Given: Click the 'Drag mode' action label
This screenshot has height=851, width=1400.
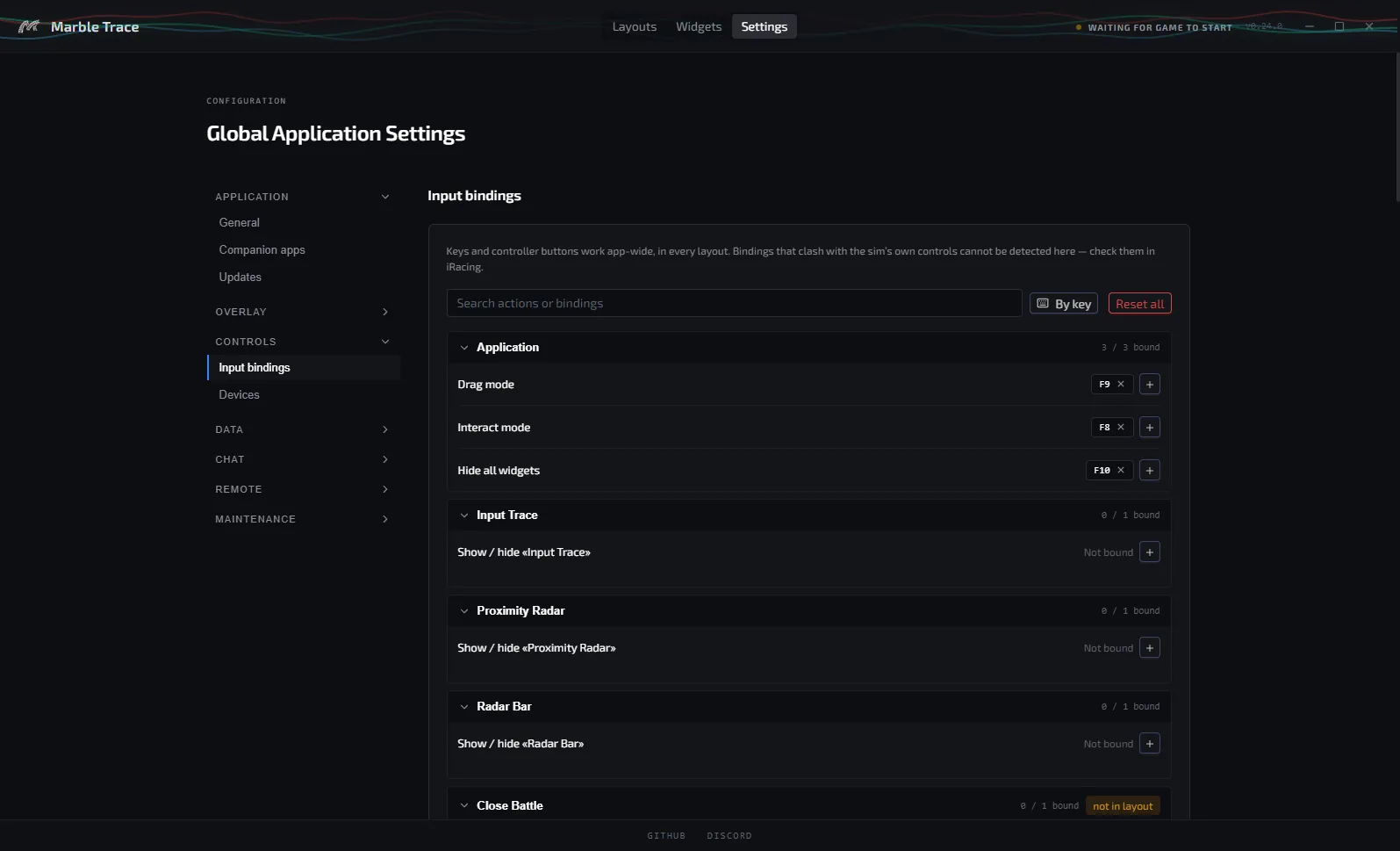Looking at the screenshot, I should coord(485,384).
